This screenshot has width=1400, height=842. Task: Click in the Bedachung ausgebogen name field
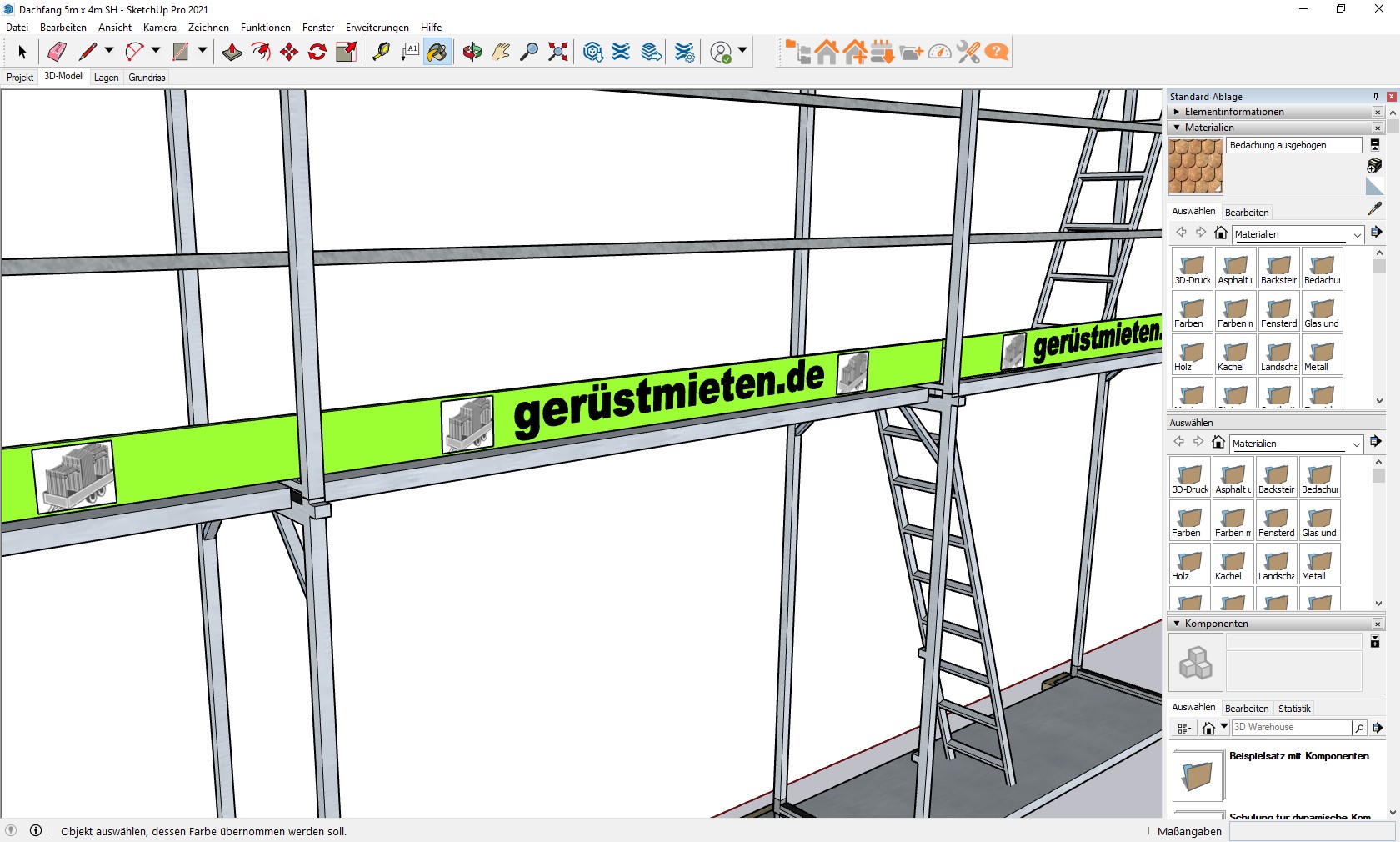tap(1294, 145)
